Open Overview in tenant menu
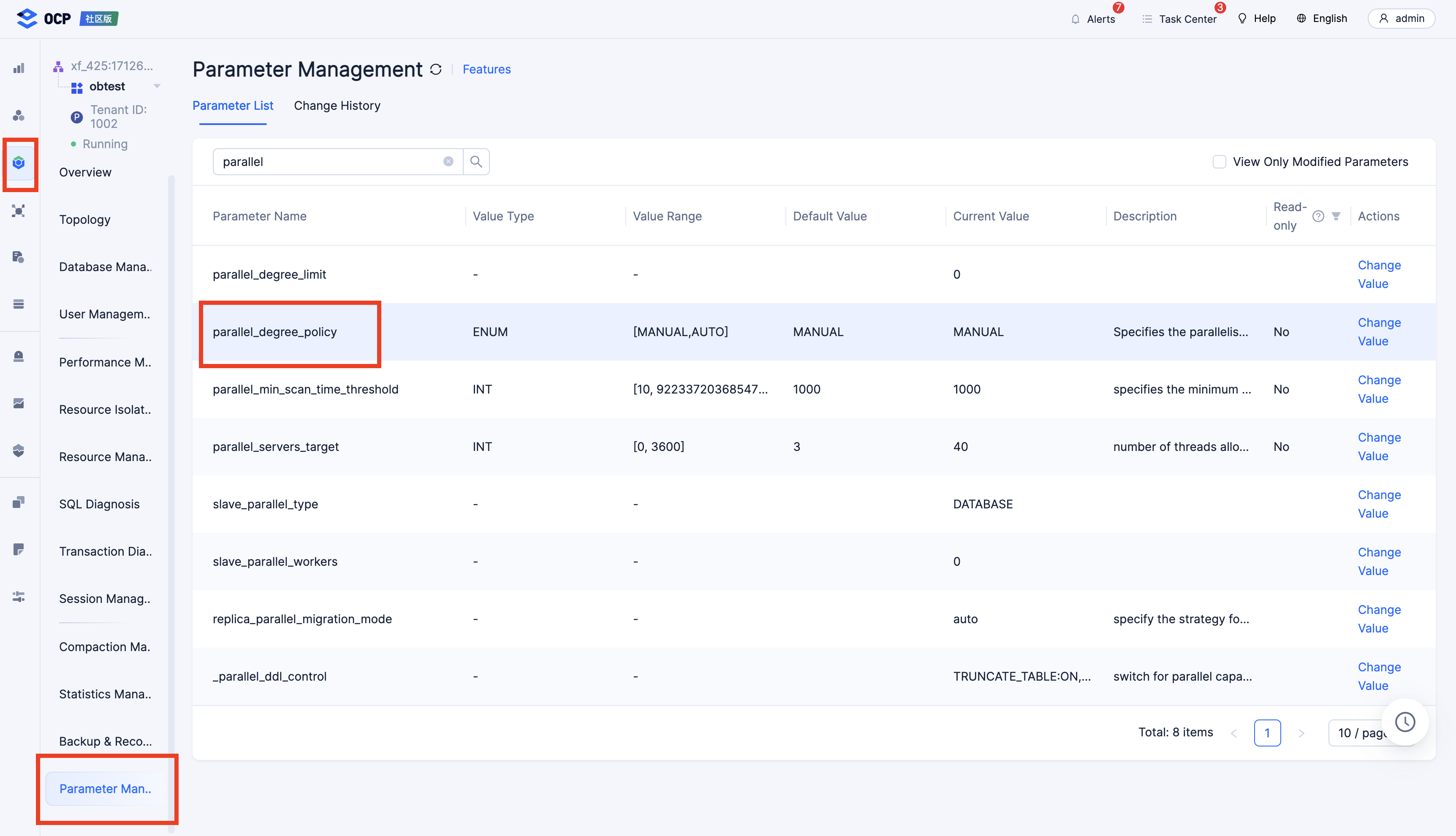Image resolution: width=1456 pixels, height=836 pixels. pyautogui.click(x=86, y=172)
